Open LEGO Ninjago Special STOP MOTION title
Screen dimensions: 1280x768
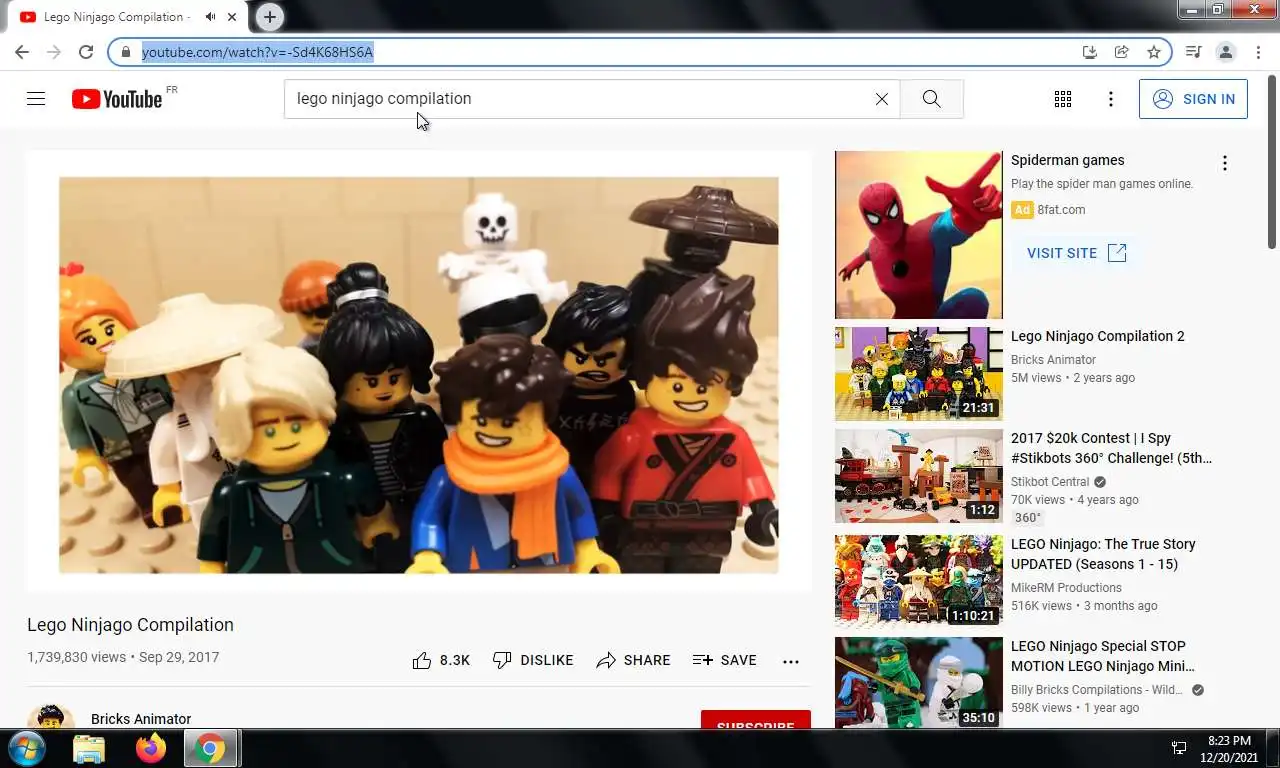(1103, 656)
